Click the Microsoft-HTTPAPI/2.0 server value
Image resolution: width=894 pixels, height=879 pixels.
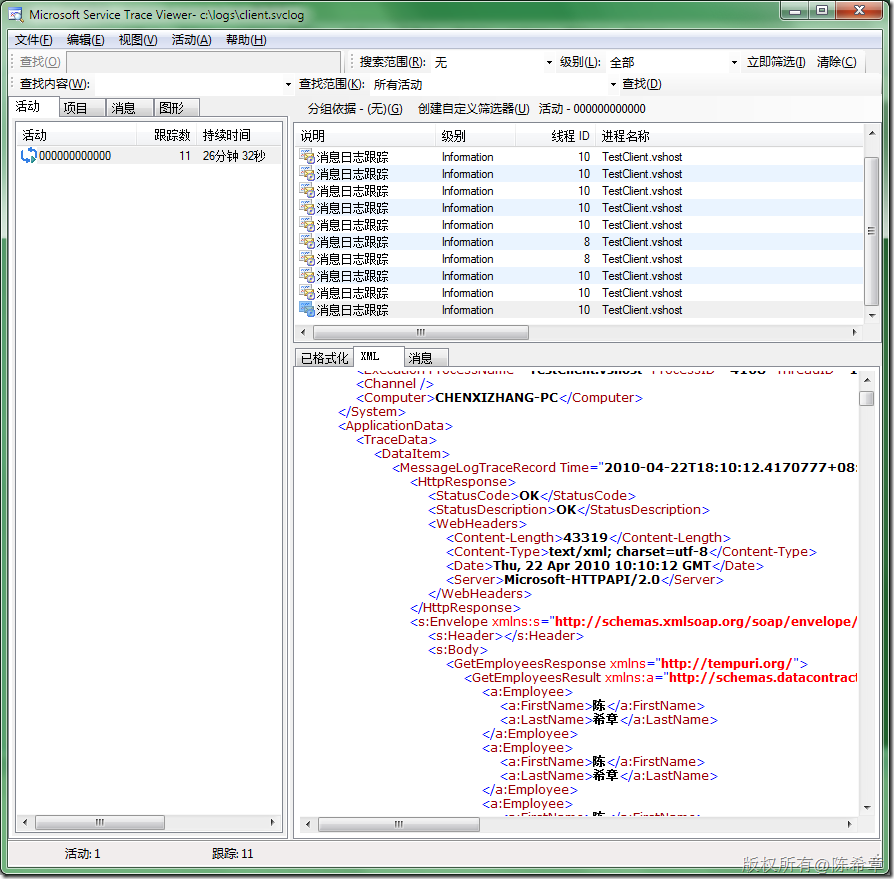coord(582,580)
